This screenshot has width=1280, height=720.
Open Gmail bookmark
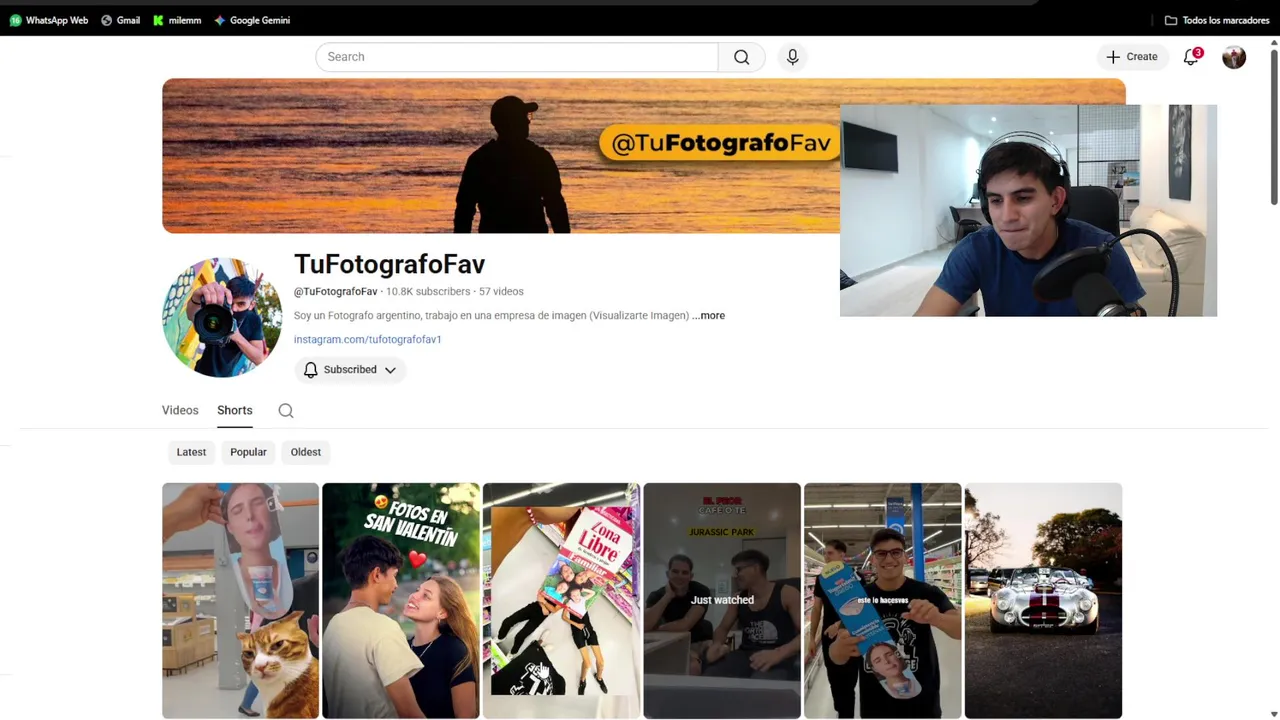pyautogui.click(x=120, y=20)
